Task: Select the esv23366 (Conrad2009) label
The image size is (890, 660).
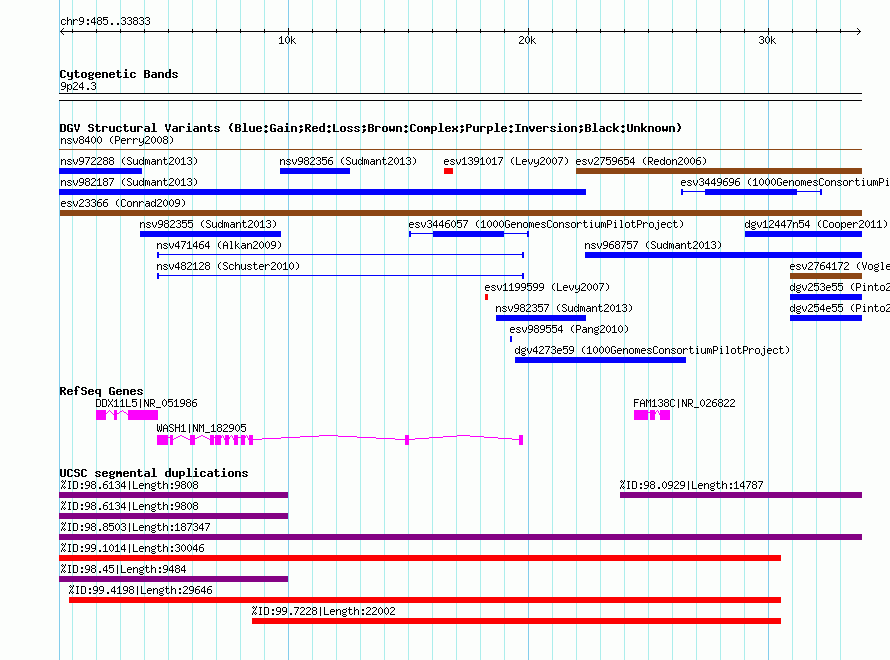Action: [x=123, y=203]
